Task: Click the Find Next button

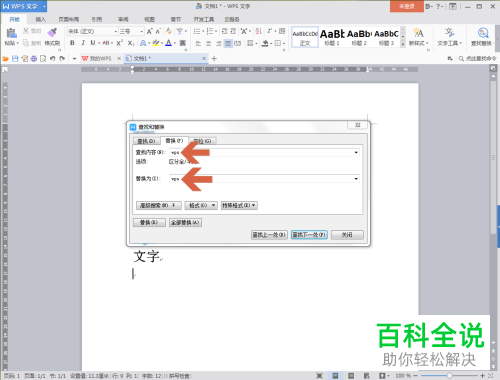Action: (x=309, y=235)
